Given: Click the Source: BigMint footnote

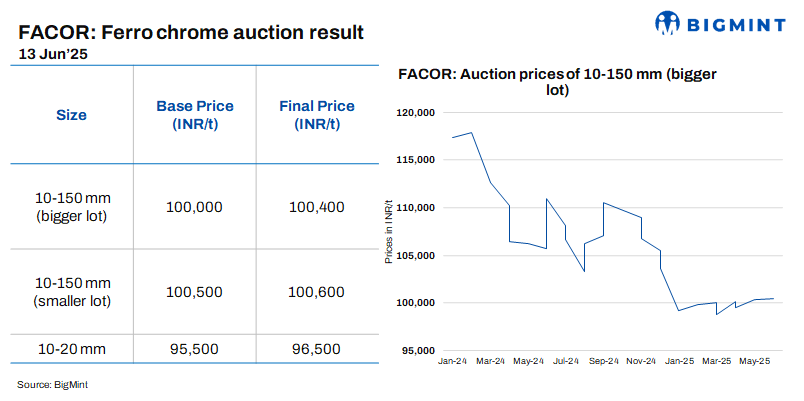Looking at the screenshot, I should coord(52,384).
